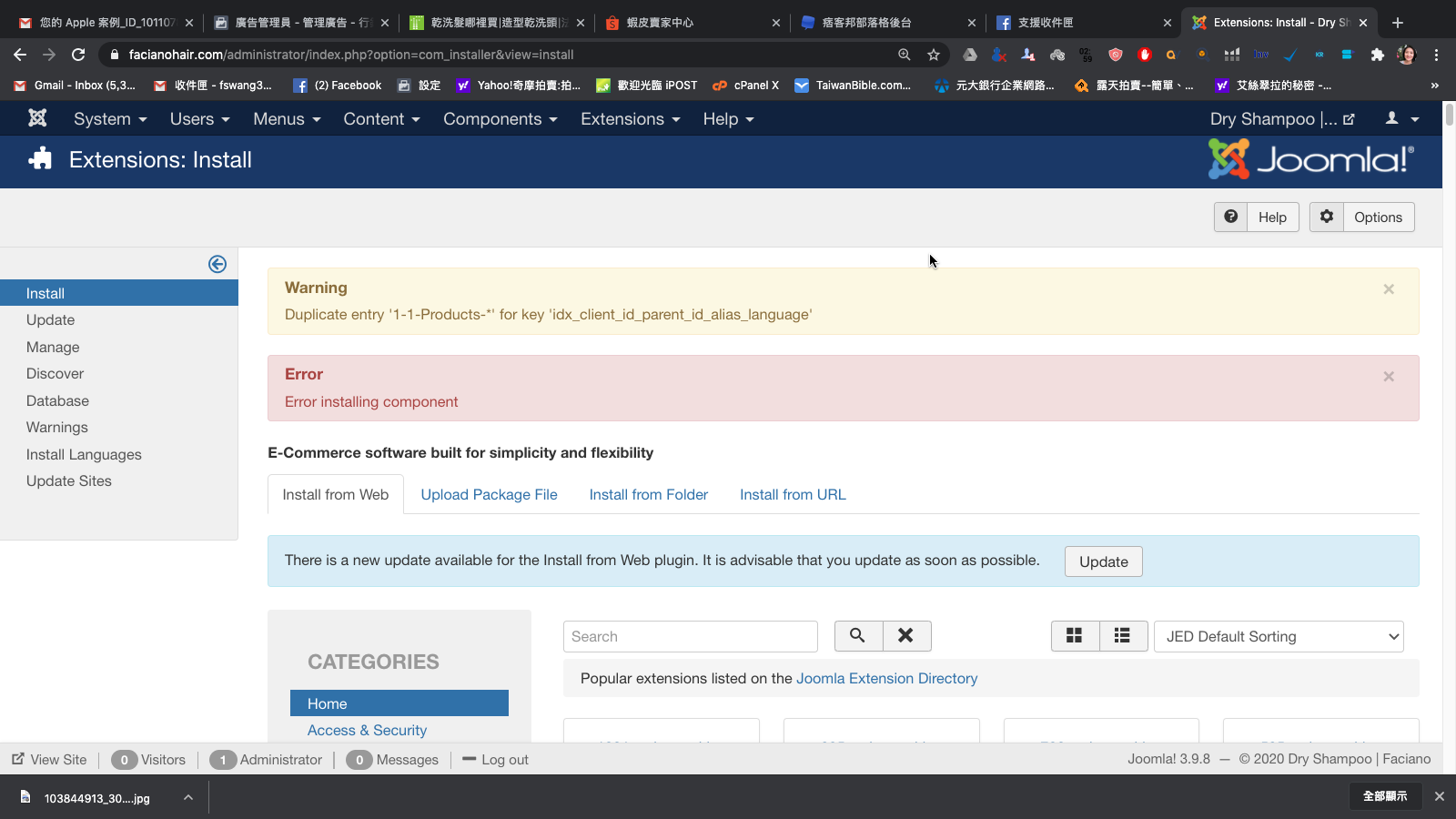Open the Joomla Extension Directory link
Viewport: 1456px width, 819px height.
(x=886, y=679)
